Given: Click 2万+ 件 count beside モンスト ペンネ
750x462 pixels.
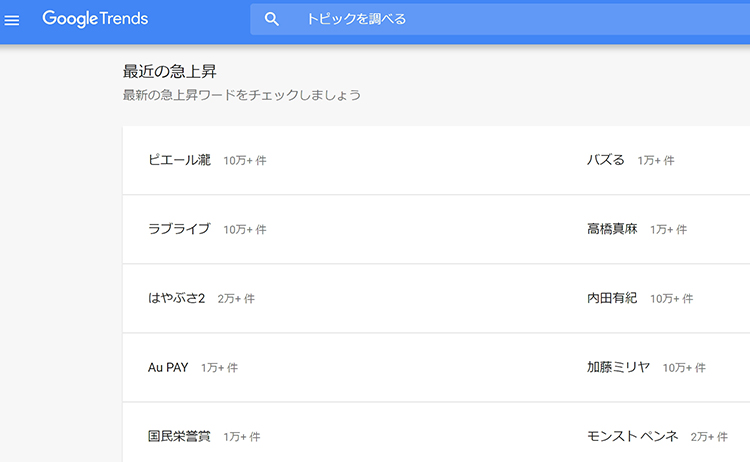Looking at the screenshot, I should coord(709,437).
